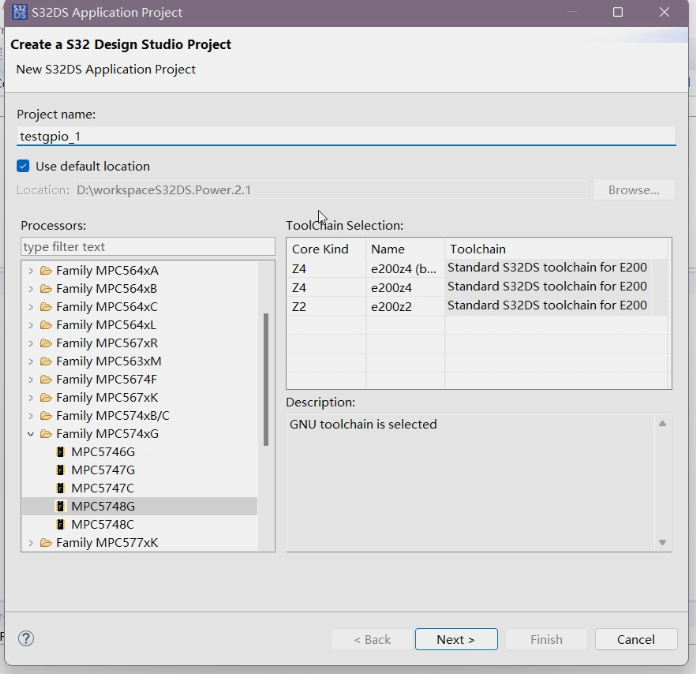Close the S32DS Application Project dialog
This screenshot has height=674, width=696.
(664, 12)
